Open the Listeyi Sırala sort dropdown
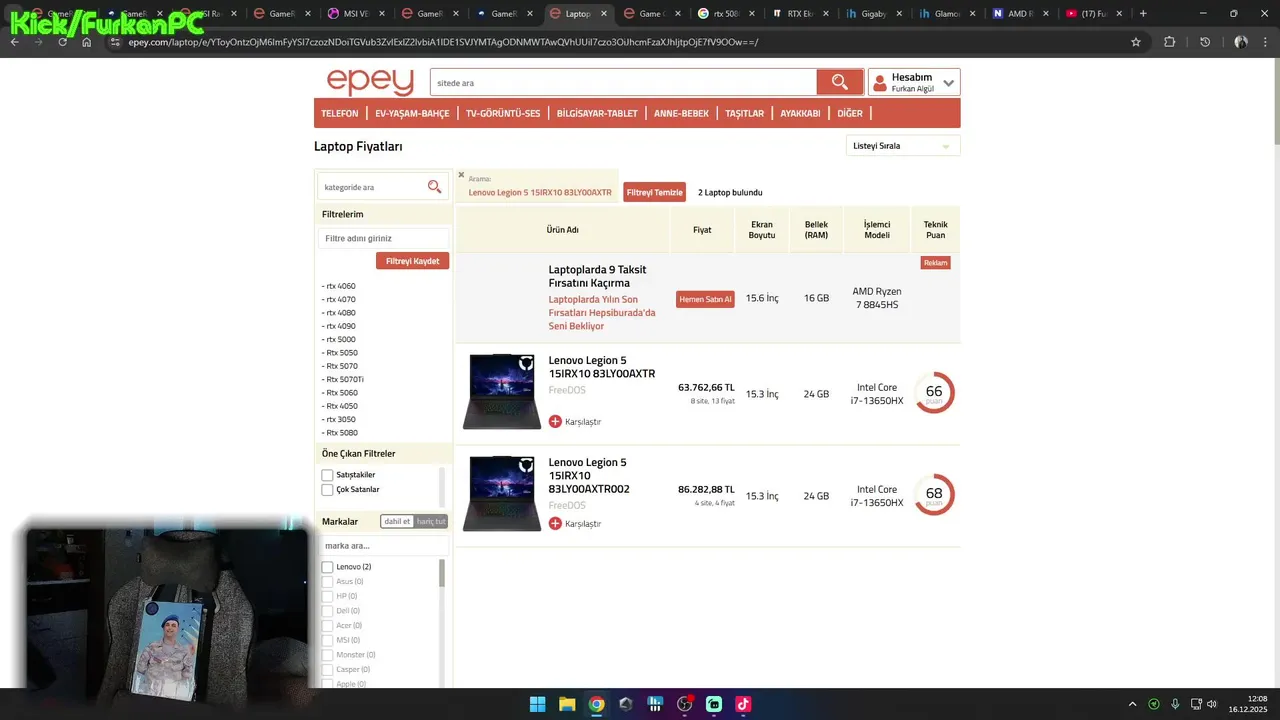 coord(902,146)
